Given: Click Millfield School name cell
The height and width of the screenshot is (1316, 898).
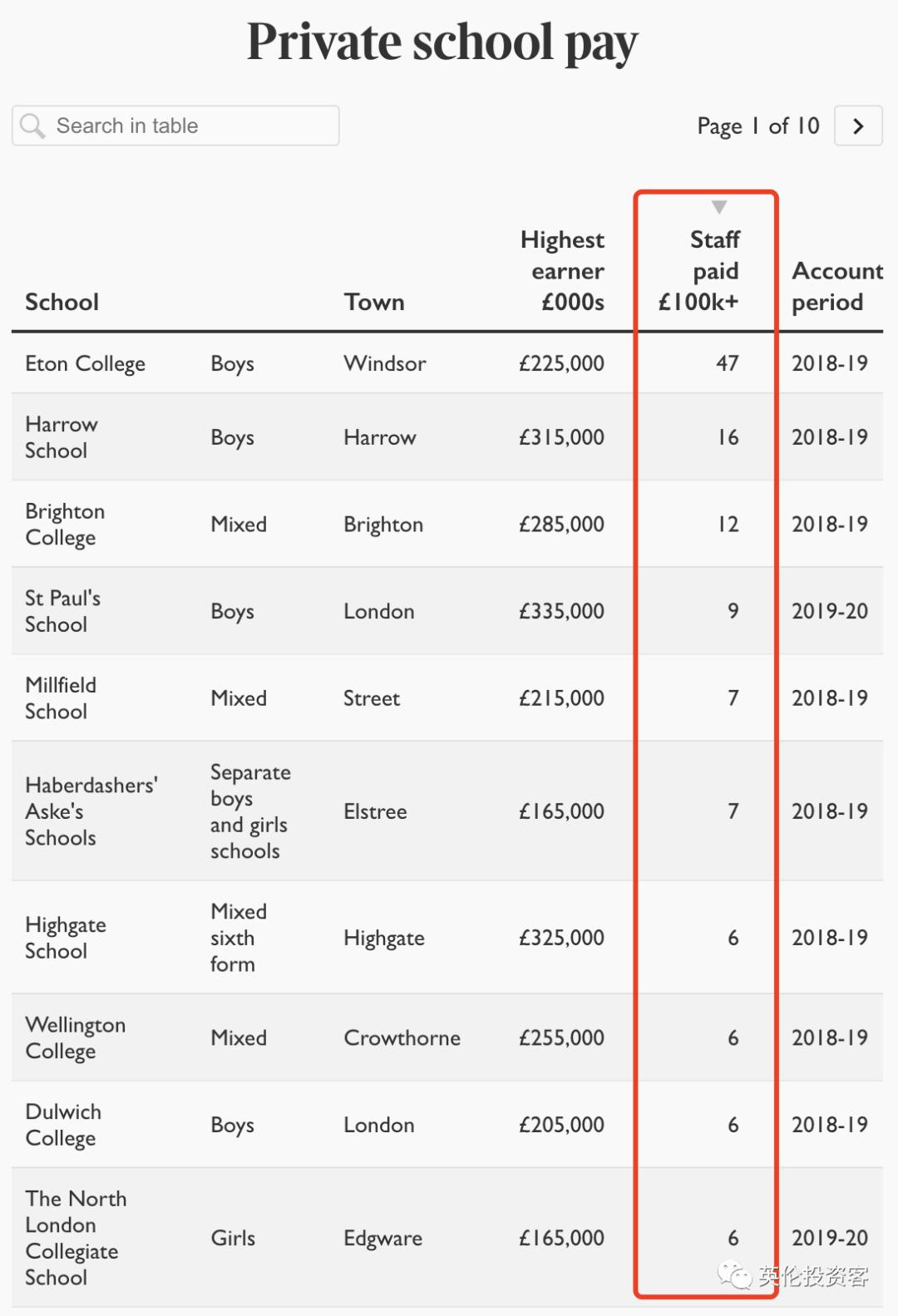Looking at the screenshot, I should 61,698.
